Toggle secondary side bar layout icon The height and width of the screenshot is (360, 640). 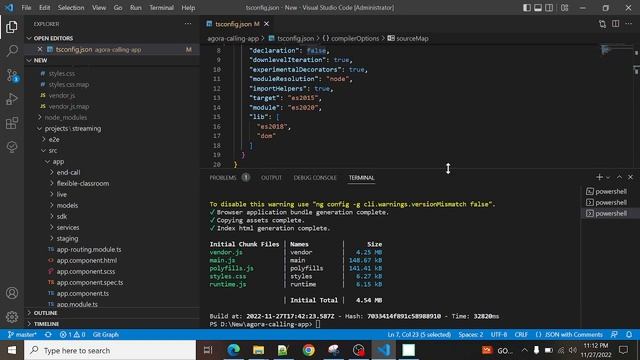(549, 8)
